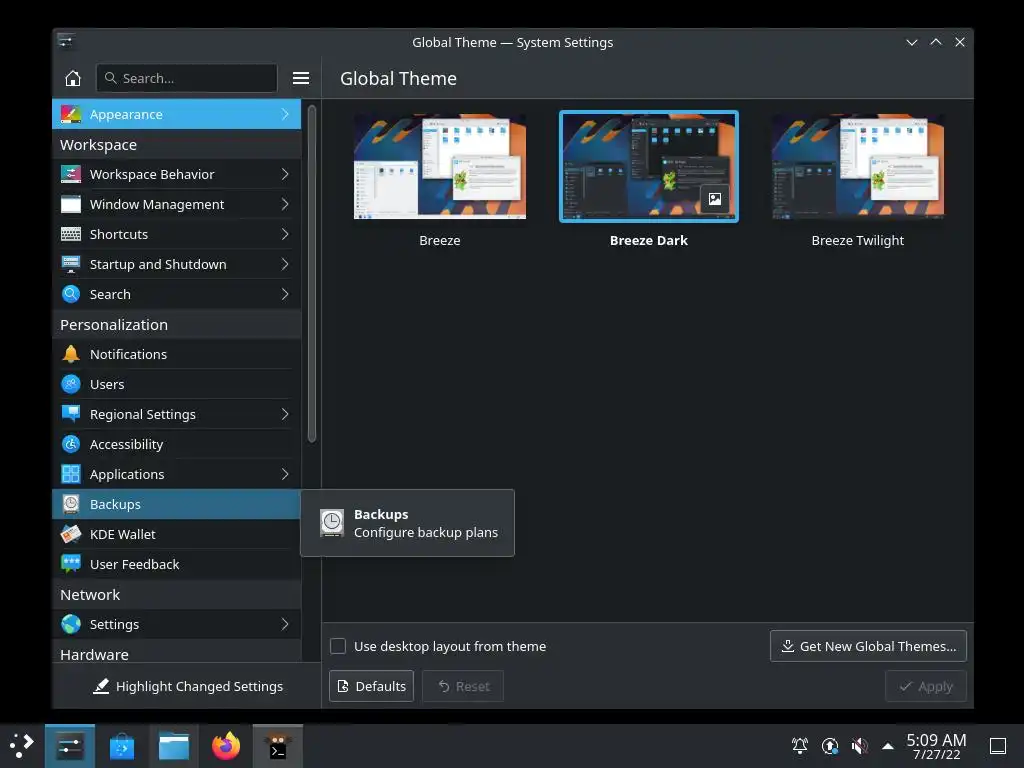Open Notifications settings entry
This screenshot has height=768, width=1024.
tap(176, 354)
